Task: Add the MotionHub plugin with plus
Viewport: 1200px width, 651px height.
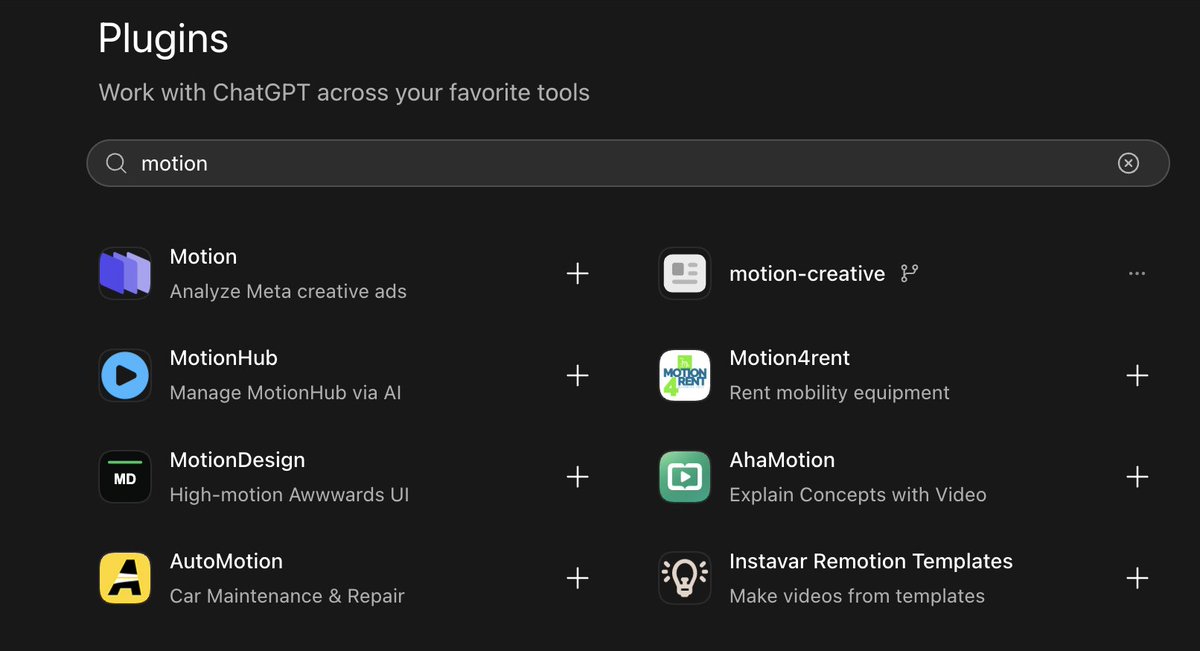Action: 577,375
